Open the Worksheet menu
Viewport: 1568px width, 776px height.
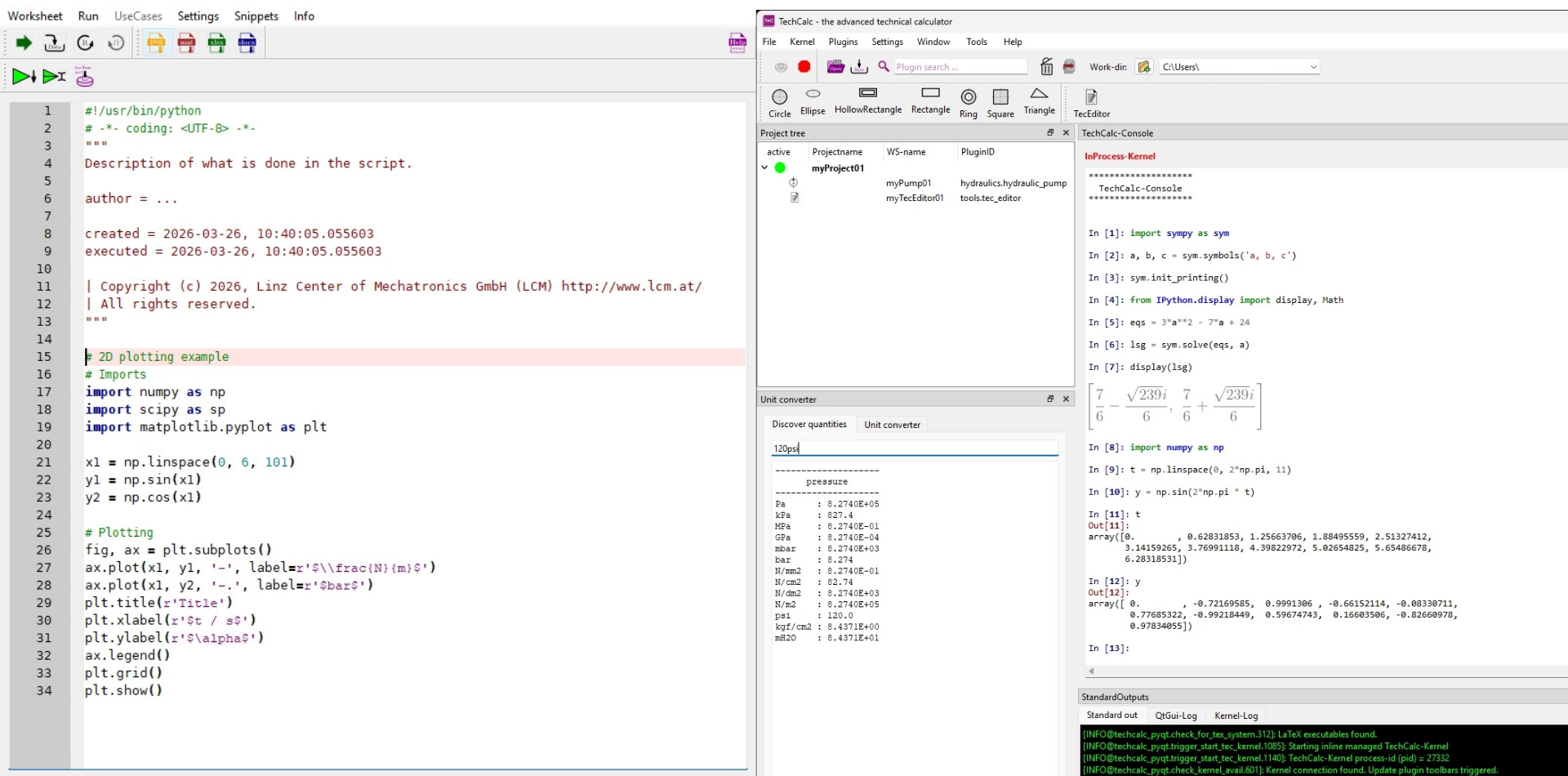(x=35, y=16)
